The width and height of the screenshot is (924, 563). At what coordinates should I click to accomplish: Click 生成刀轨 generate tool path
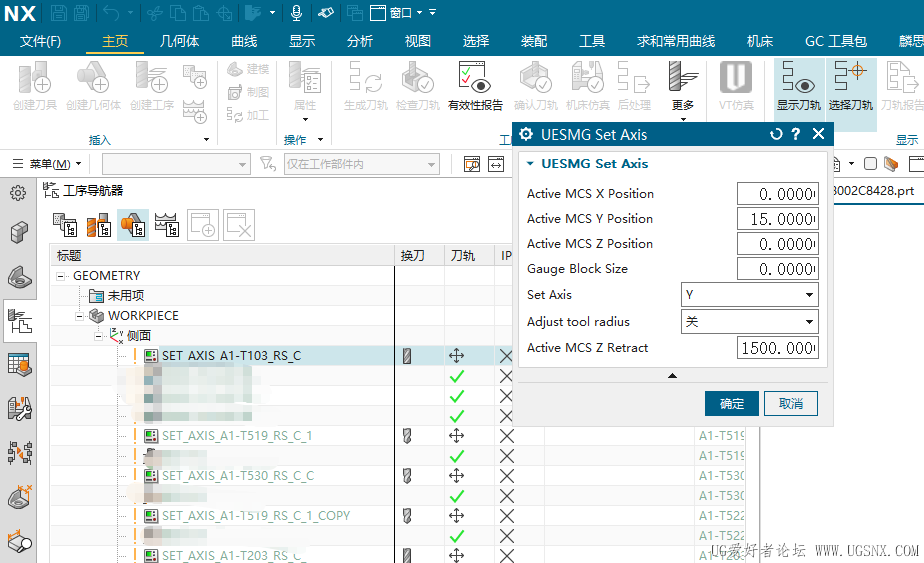click(365, 87)
